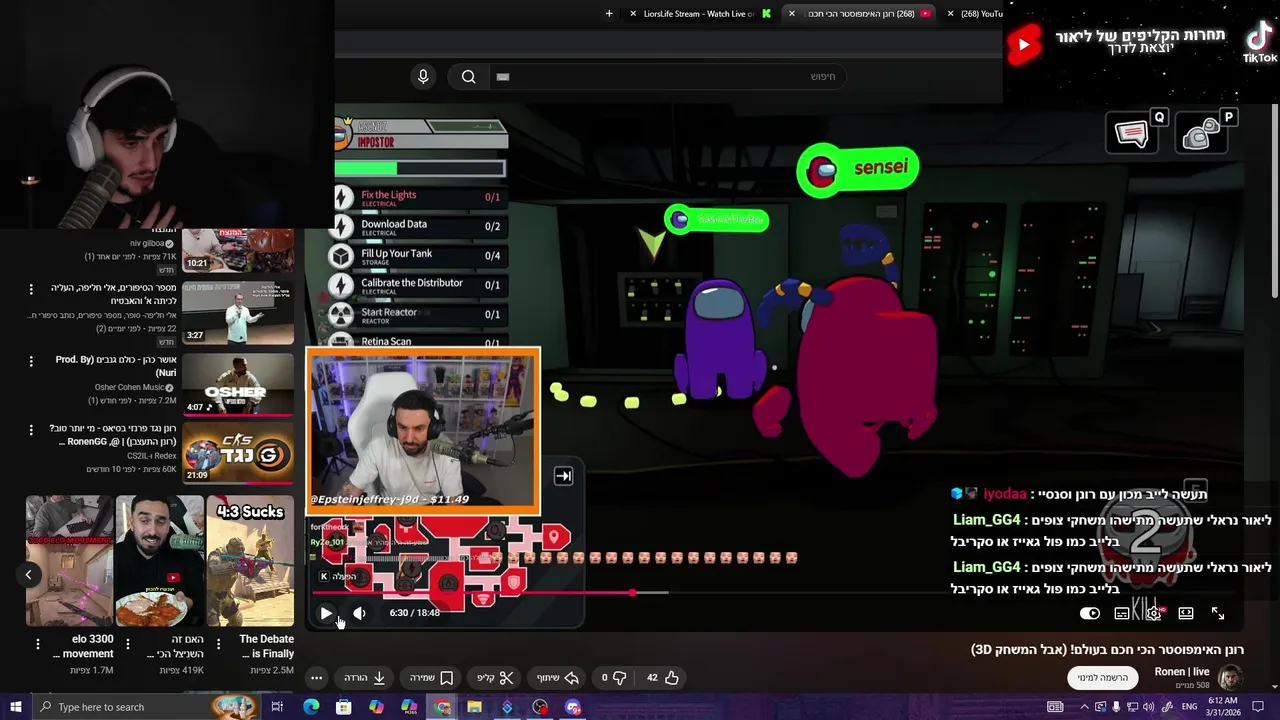Switch to the (268) YouTube browser tab
The image size is (1280, 720).
[975, 13]
